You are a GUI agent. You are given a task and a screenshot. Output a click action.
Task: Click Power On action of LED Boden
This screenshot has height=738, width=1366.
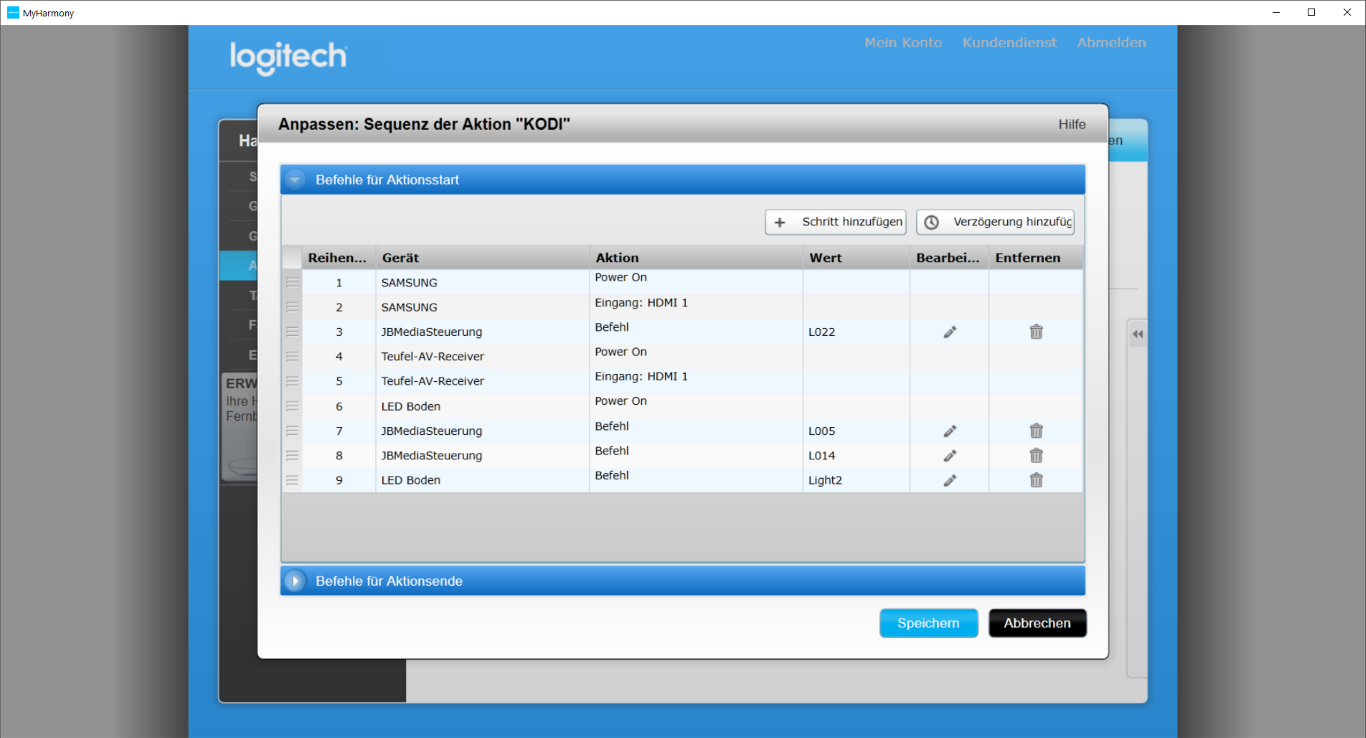[621, 402]
